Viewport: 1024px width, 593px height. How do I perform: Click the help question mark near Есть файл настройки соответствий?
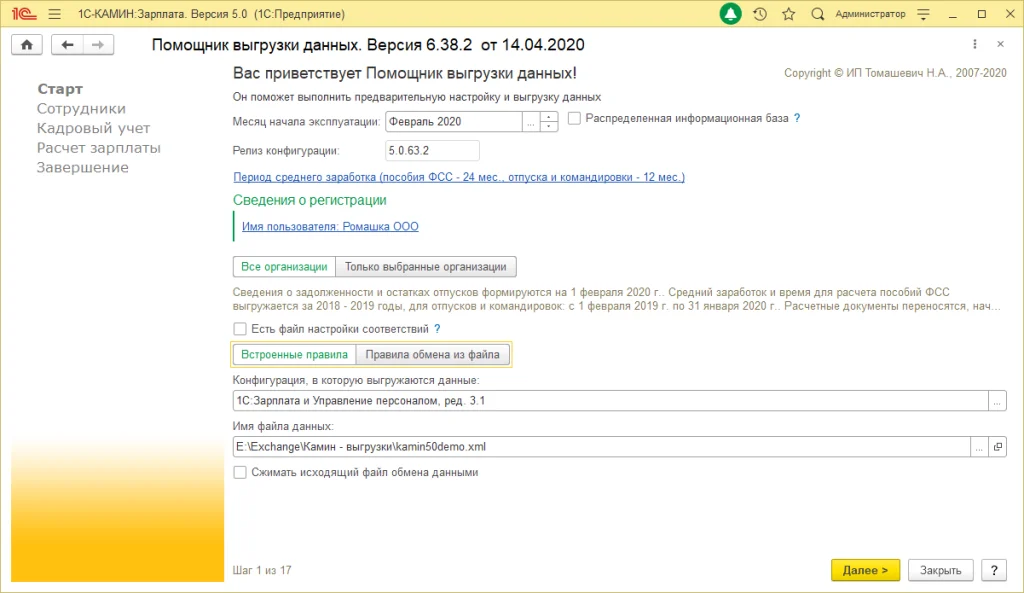click(438, 329)
